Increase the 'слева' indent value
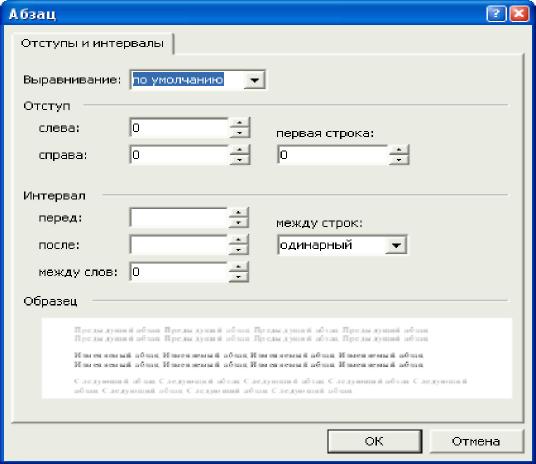The height and width of the screenshot is (464, 536). (x=240, y=122)
